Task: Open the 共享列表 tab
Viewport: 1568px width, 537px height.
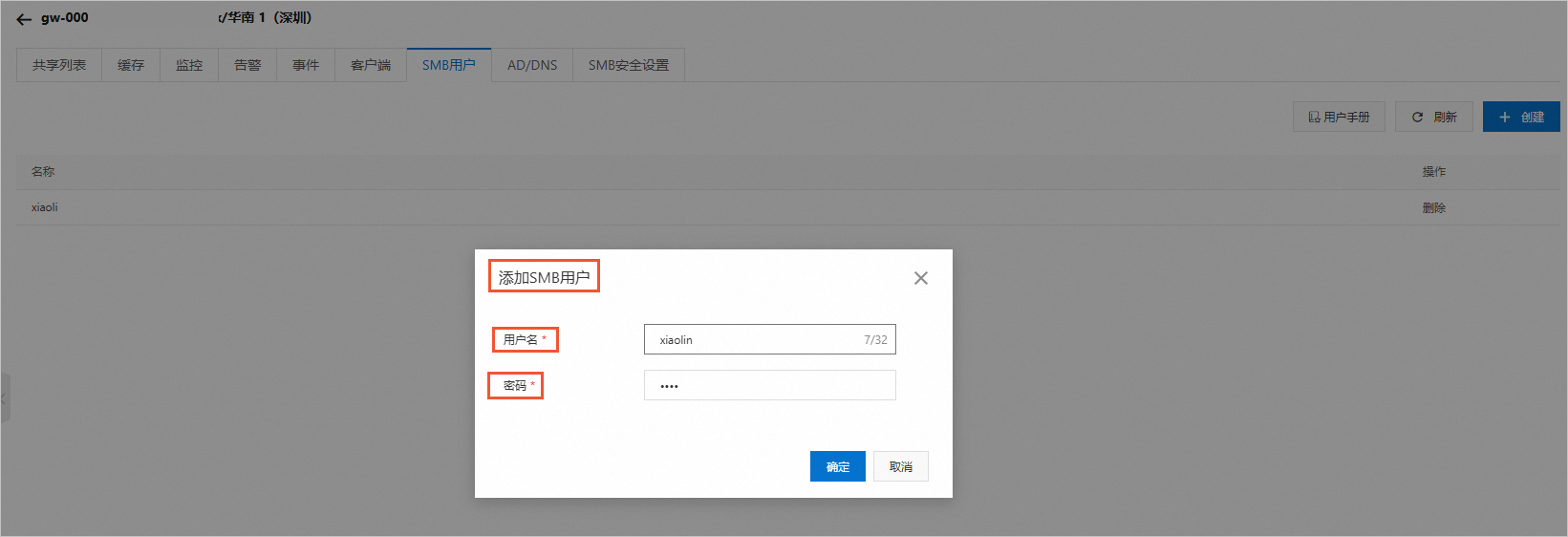Action: coord(59,65)
